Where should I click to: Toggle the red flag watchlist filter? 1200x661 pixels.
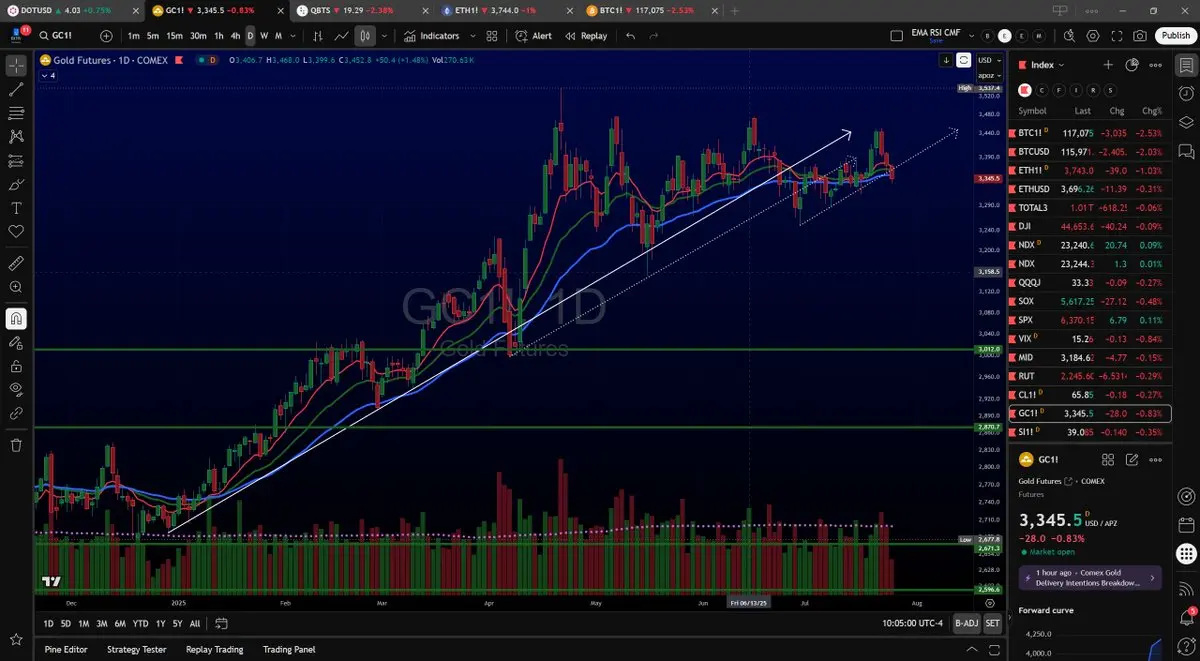(x=1025, y=89)
